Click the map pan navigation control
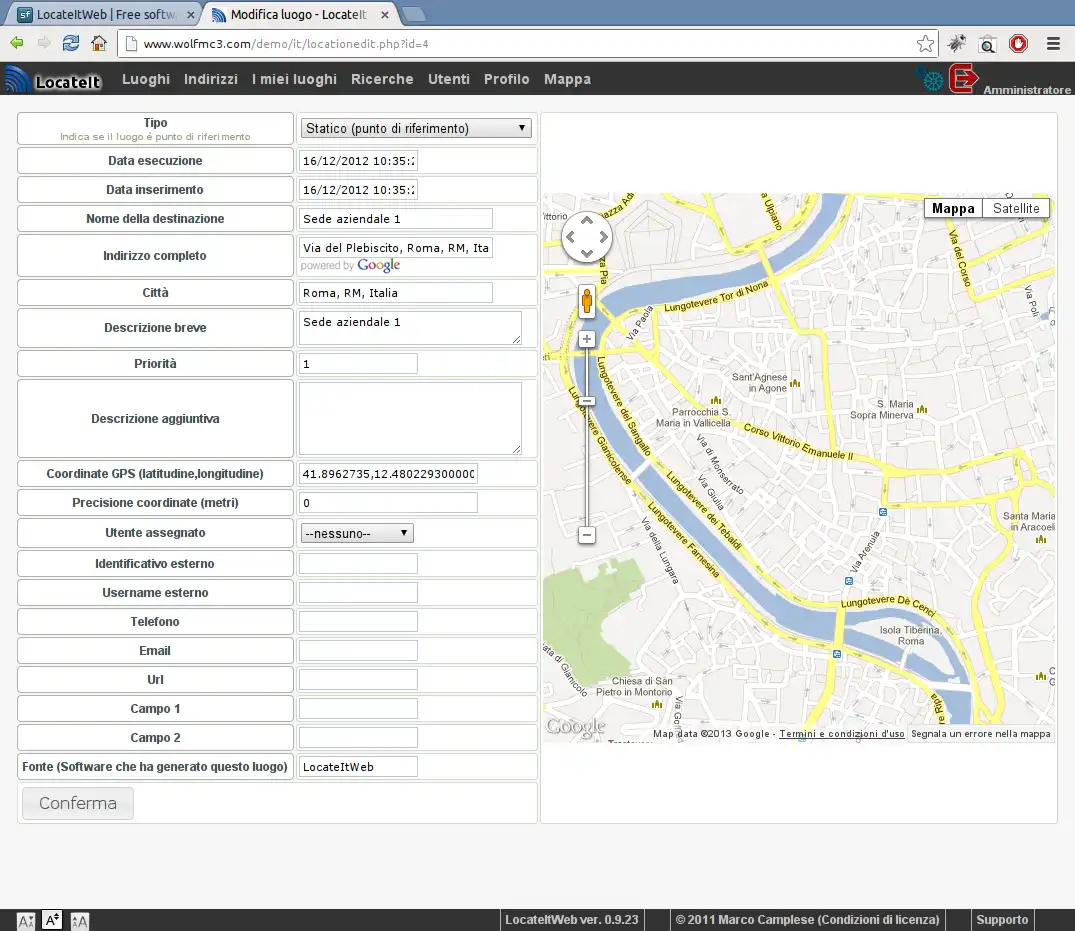Screen dimensions: 1075x931 [586, 238]
